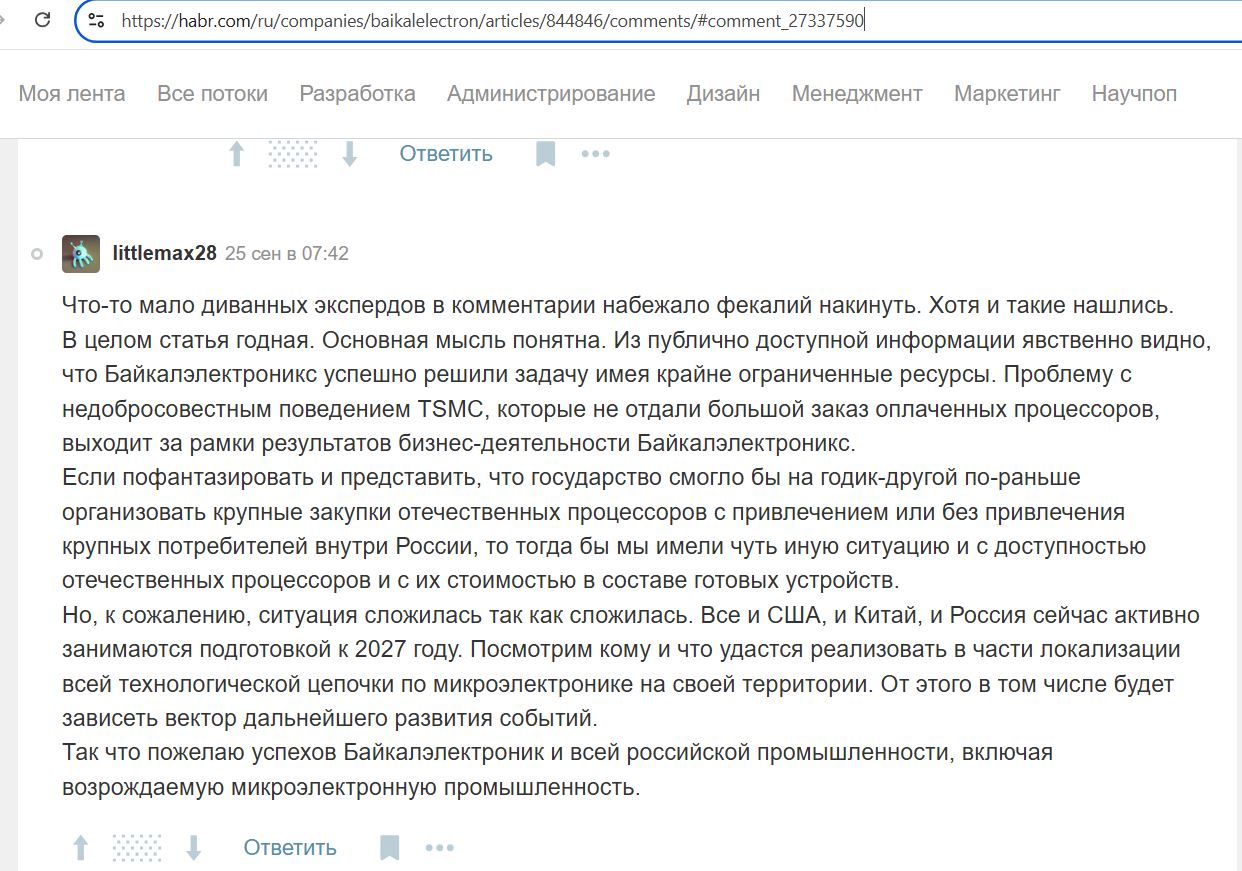The image size is (1242, 871).
Task: Open the Все потоки section
Action: [x=212, y=94]
